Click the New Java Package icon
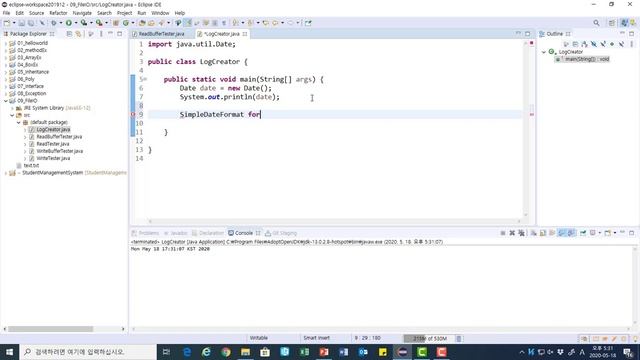The height and width of the screenshot is (360, 640). coord(116,23)
